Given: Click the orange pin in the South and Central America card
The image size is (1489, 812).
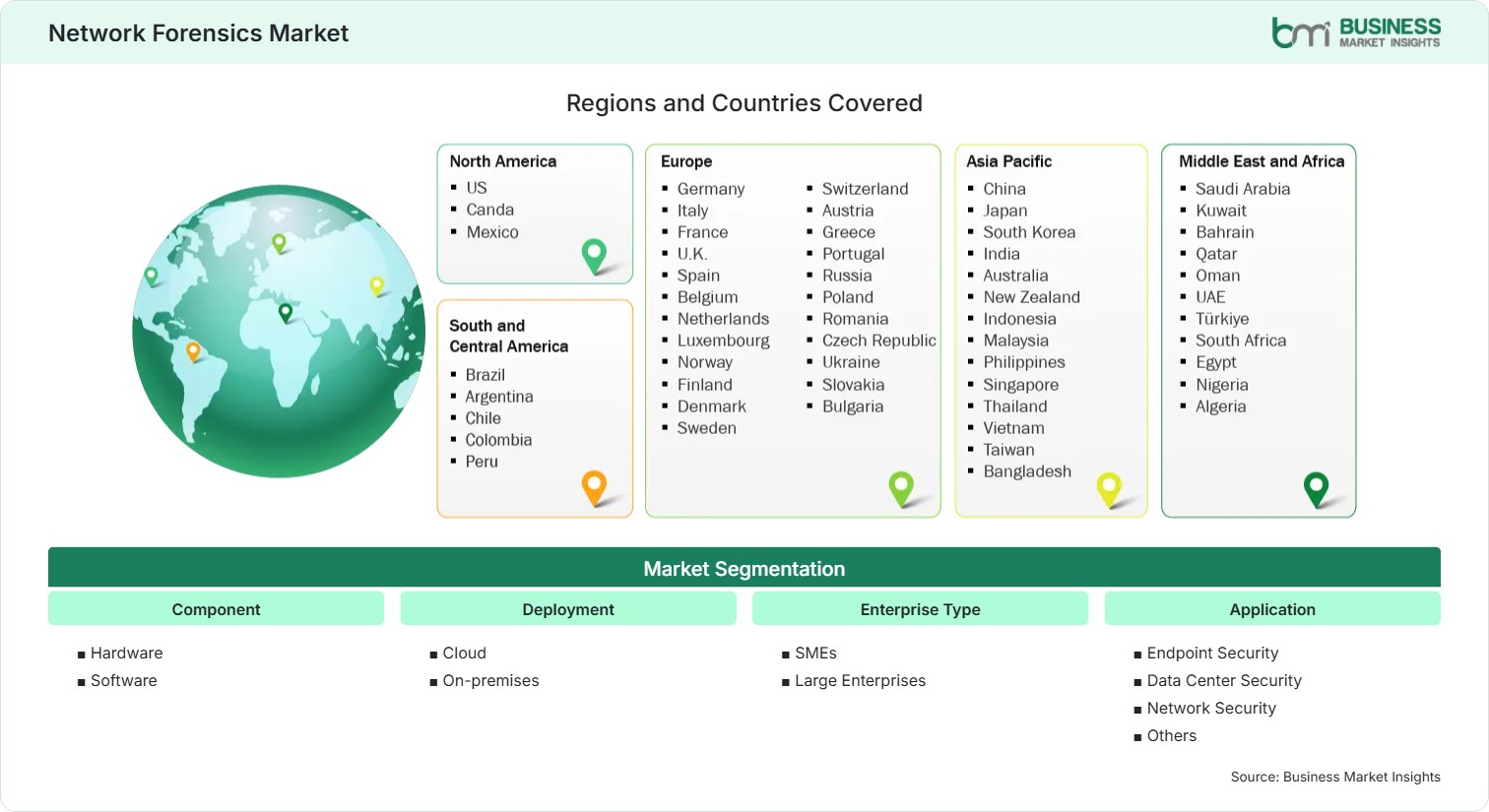Looking at the screenshot, I should [x=594, y=487].
